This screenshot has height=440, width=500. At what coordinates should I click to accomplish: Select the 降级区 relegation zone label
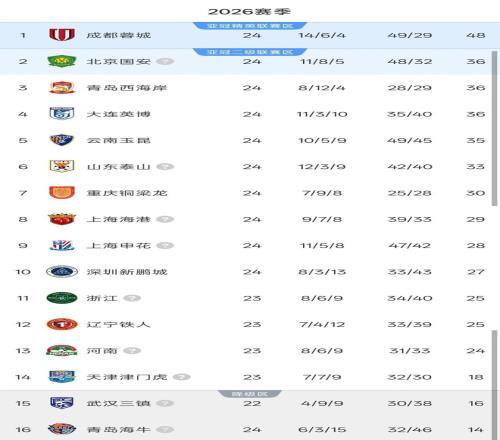point(250,394)
